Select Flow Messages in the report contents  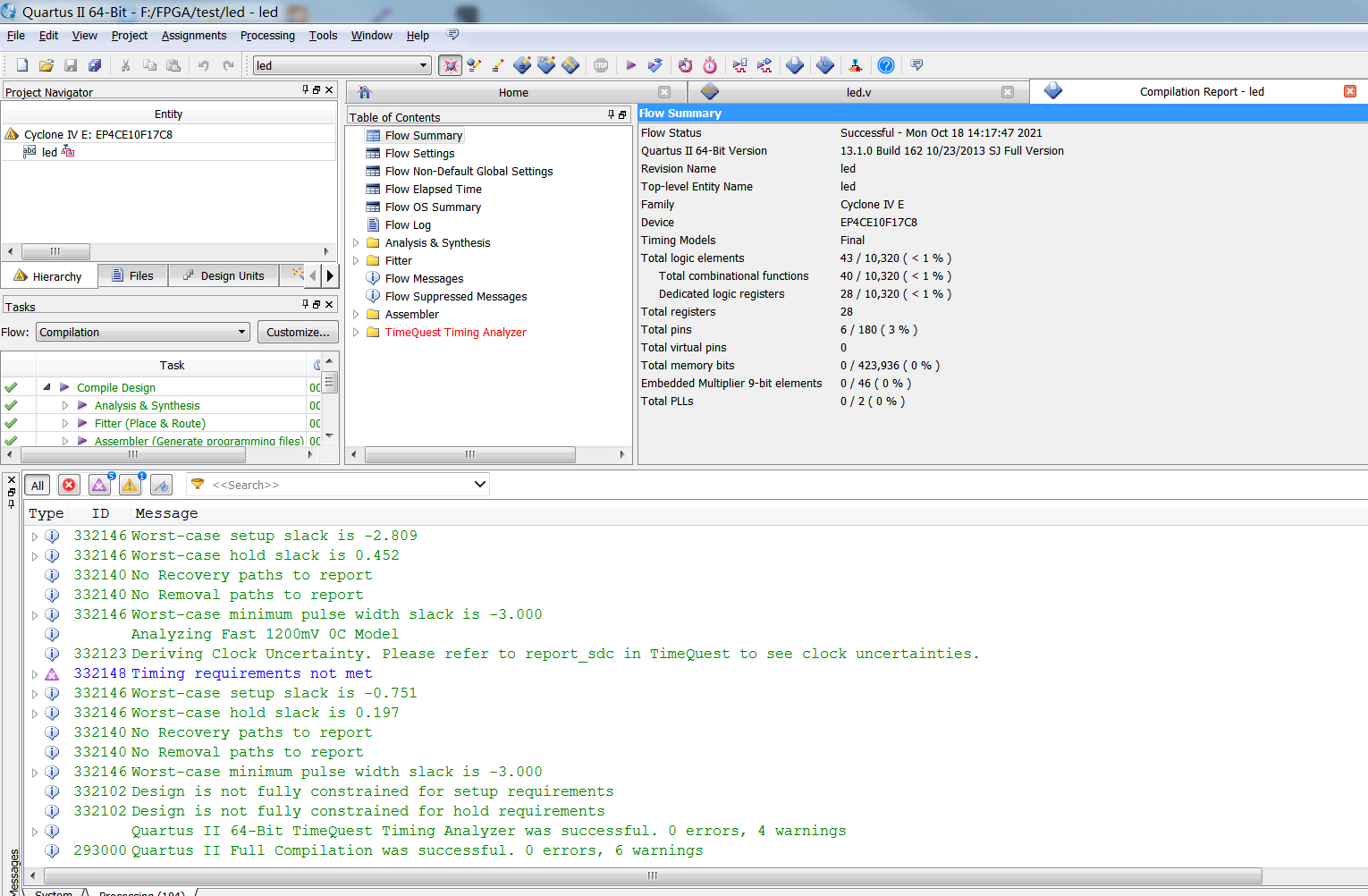tap(424, 278)
